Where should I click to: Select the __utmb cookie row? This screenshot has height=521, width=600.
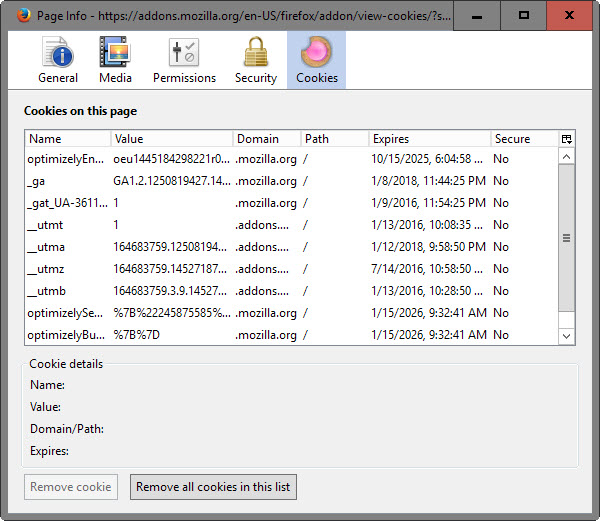coord(292,291)
